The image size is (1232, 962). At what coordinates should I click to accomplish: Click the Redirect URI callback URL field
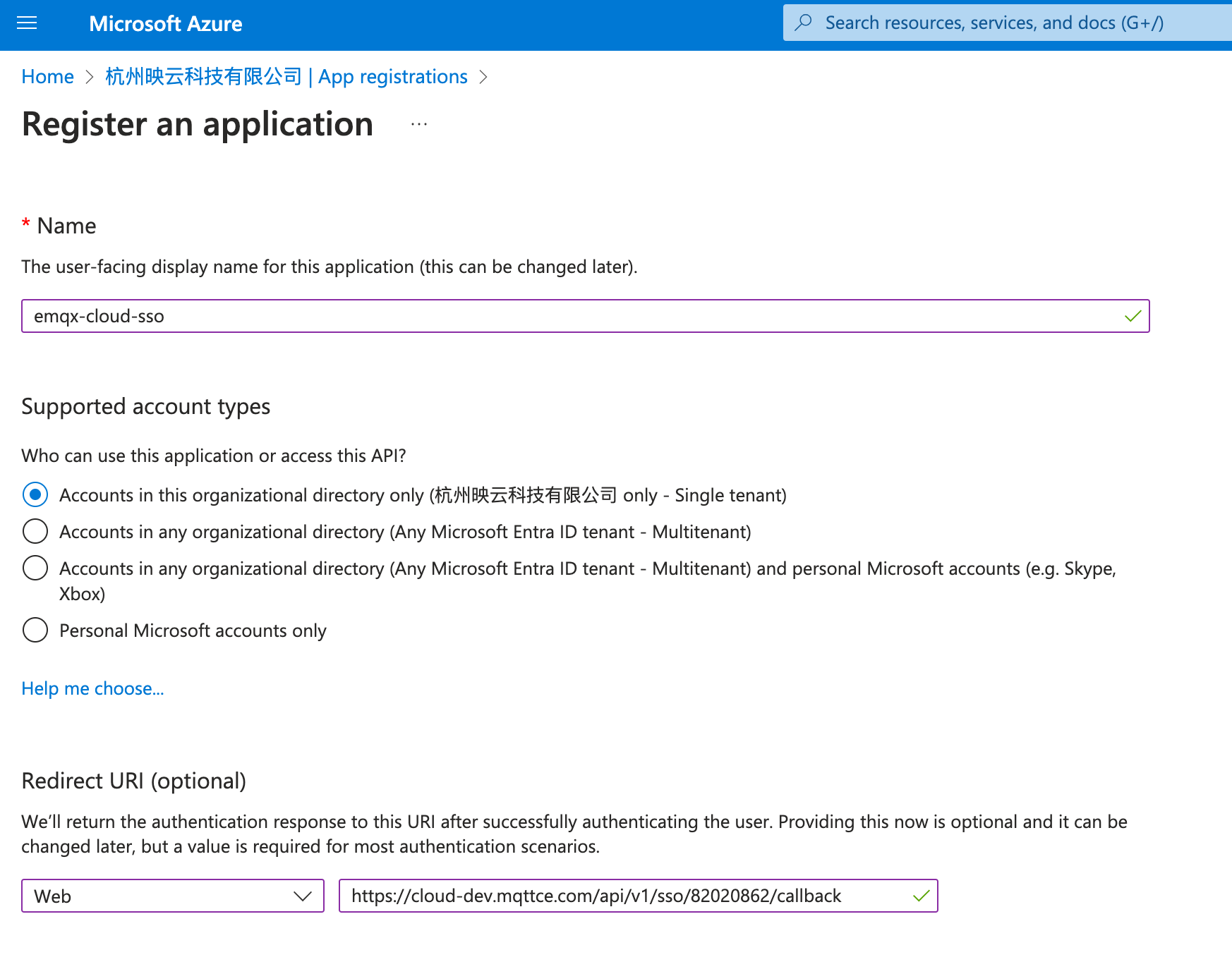(x=621, y=896)
